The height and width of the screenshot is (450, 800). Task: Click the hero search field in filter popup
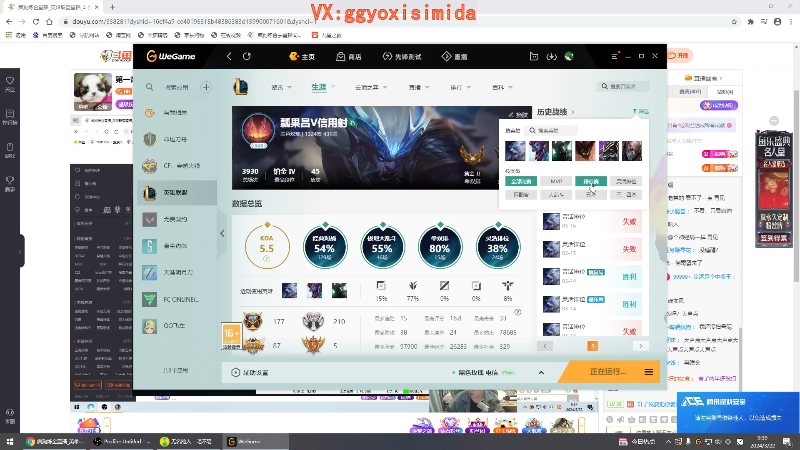point(552,131)
